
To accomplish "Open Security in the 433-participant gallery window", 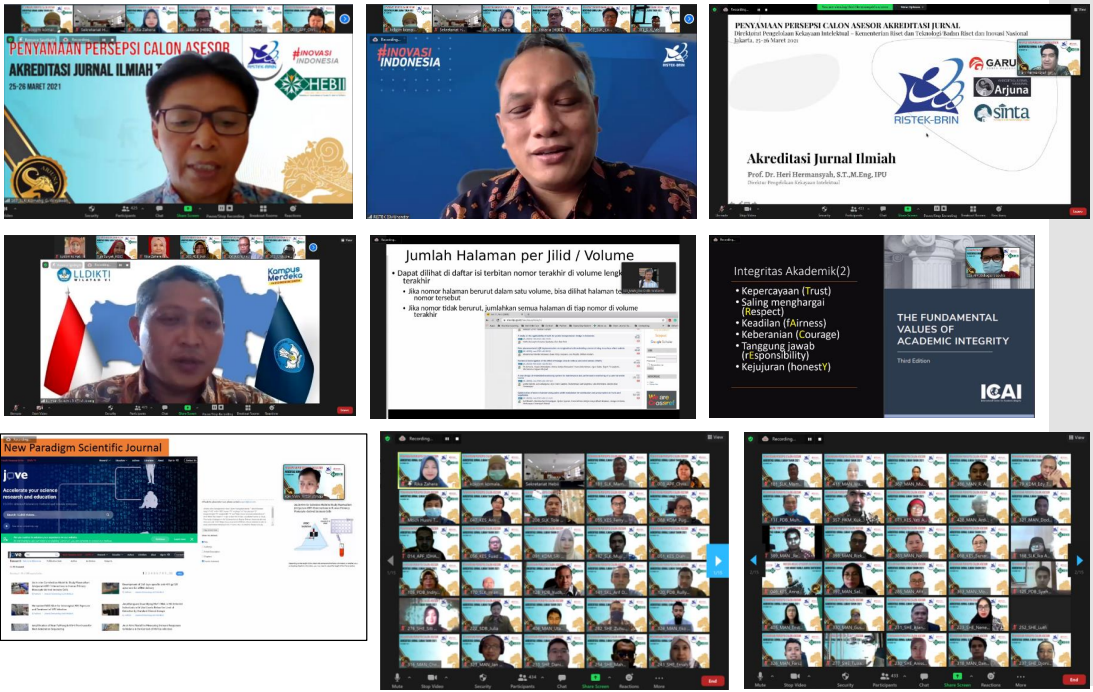I will click(x=845, y=679).
